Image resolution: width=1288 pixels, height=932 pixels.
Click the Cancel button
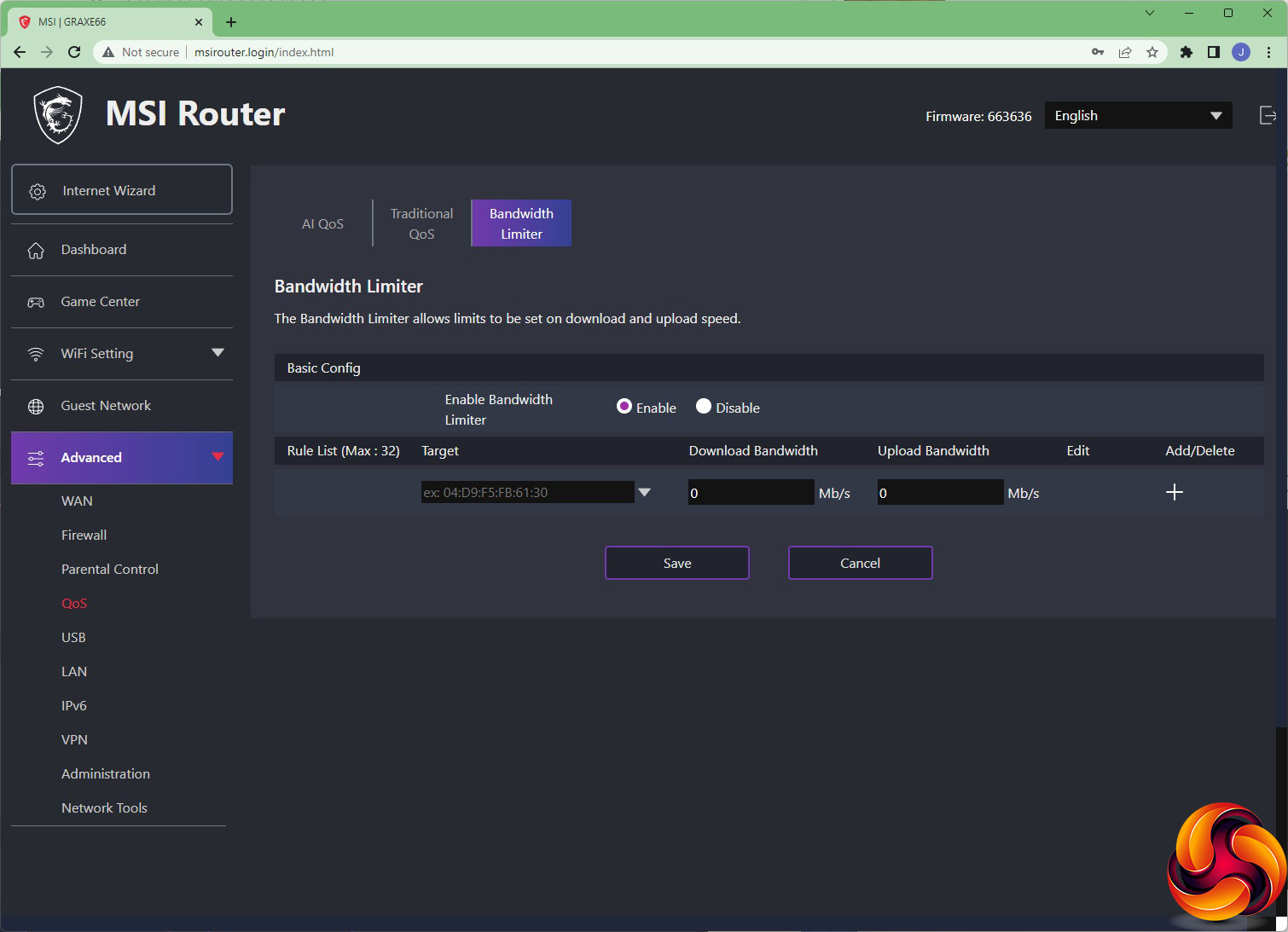coord(860,563)
